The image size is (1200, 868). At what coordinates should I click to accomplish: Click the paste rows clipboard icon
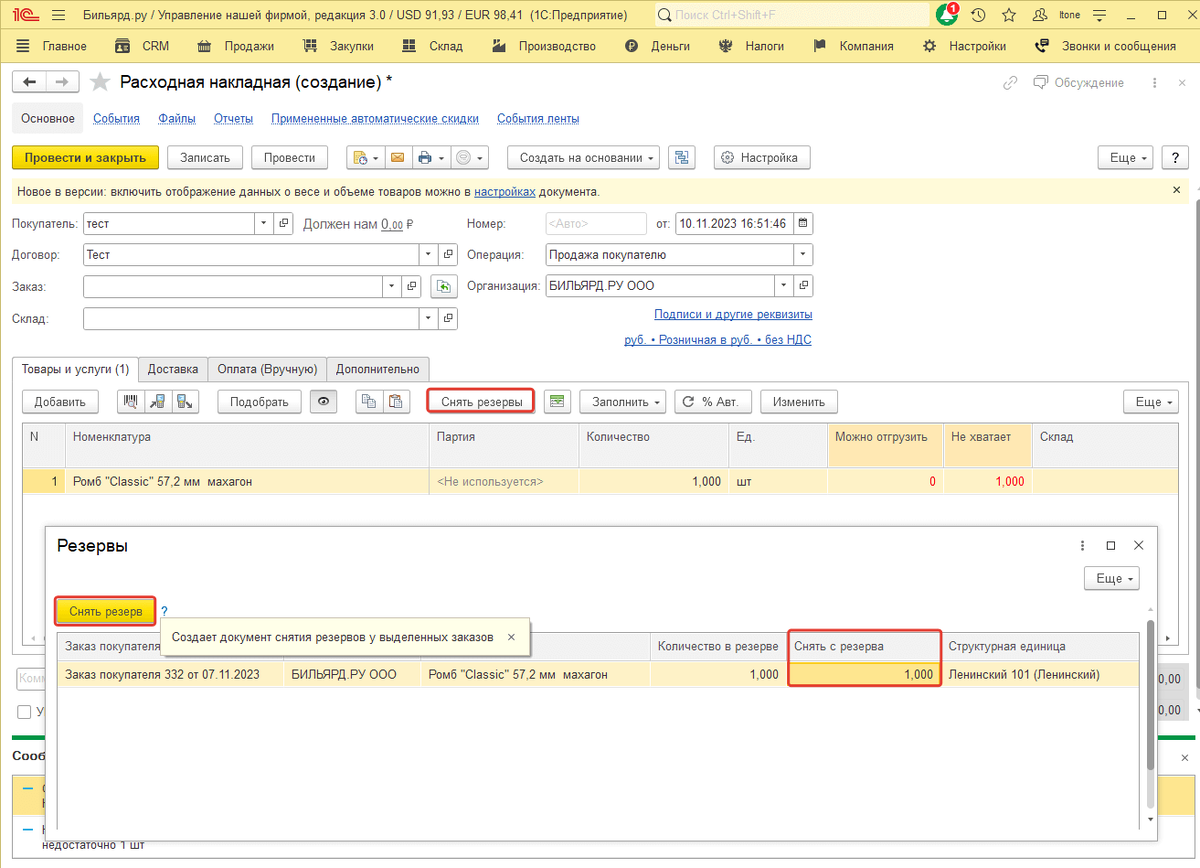point(397,402)
